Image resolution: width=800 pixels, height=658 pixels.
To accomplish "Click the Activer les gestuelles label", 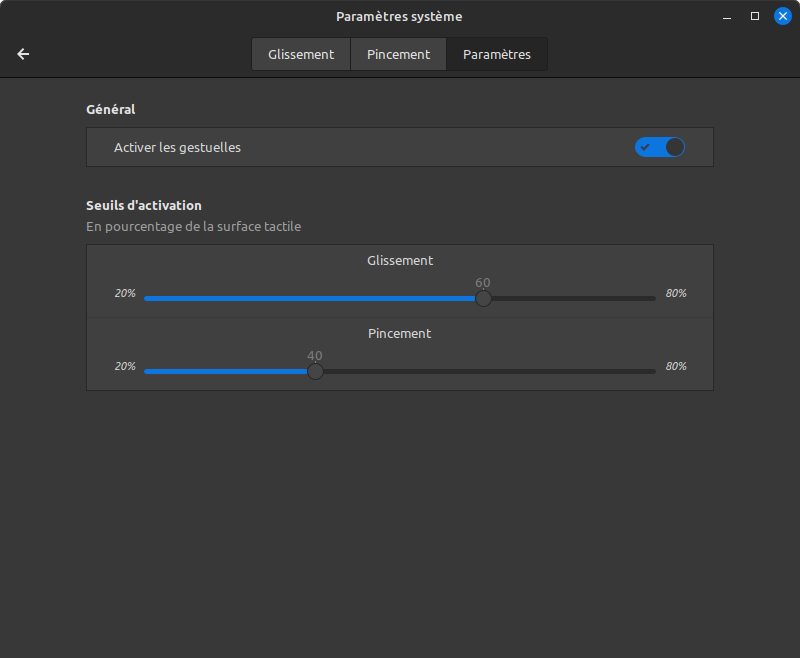I will click(177, 147).
